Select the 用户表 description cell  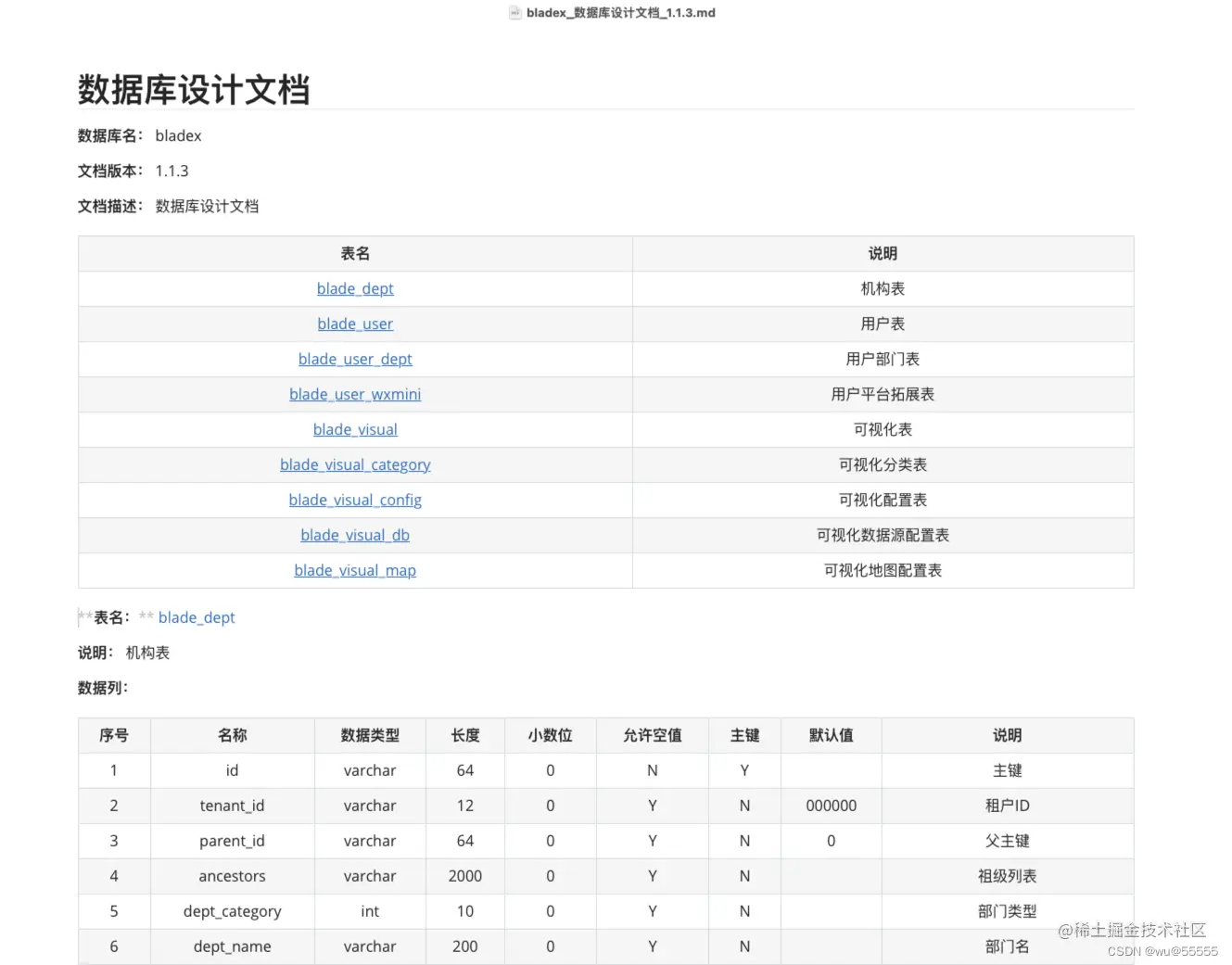(883, 324)
